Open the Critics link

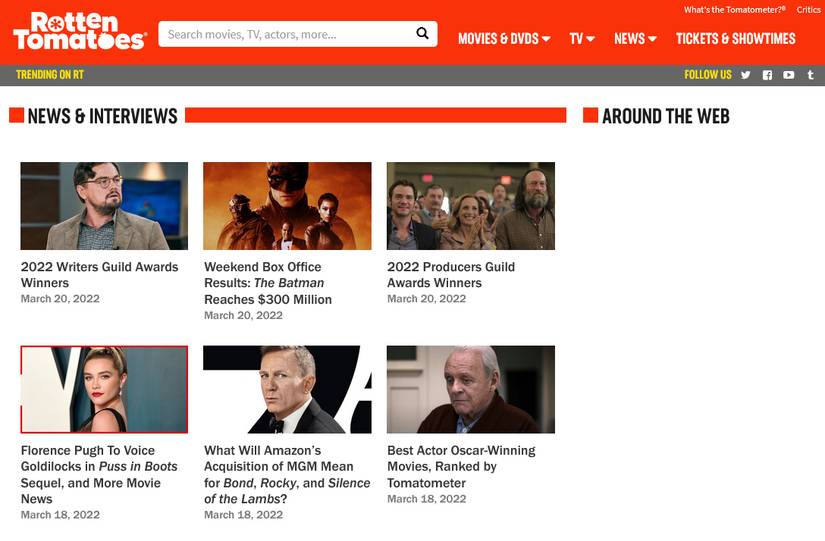[x=808, y=9]
